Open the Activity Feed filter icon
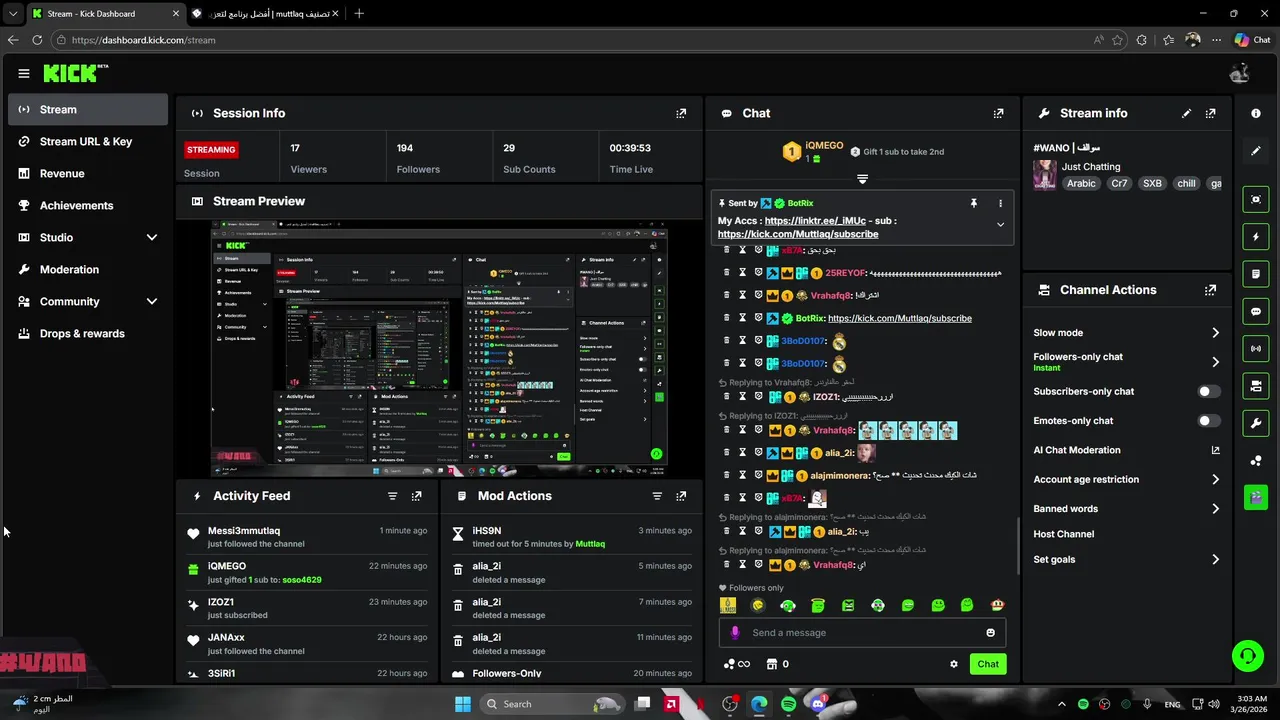Image resolution: width=1280 pixels, height=720 pixels. point(392,496)
